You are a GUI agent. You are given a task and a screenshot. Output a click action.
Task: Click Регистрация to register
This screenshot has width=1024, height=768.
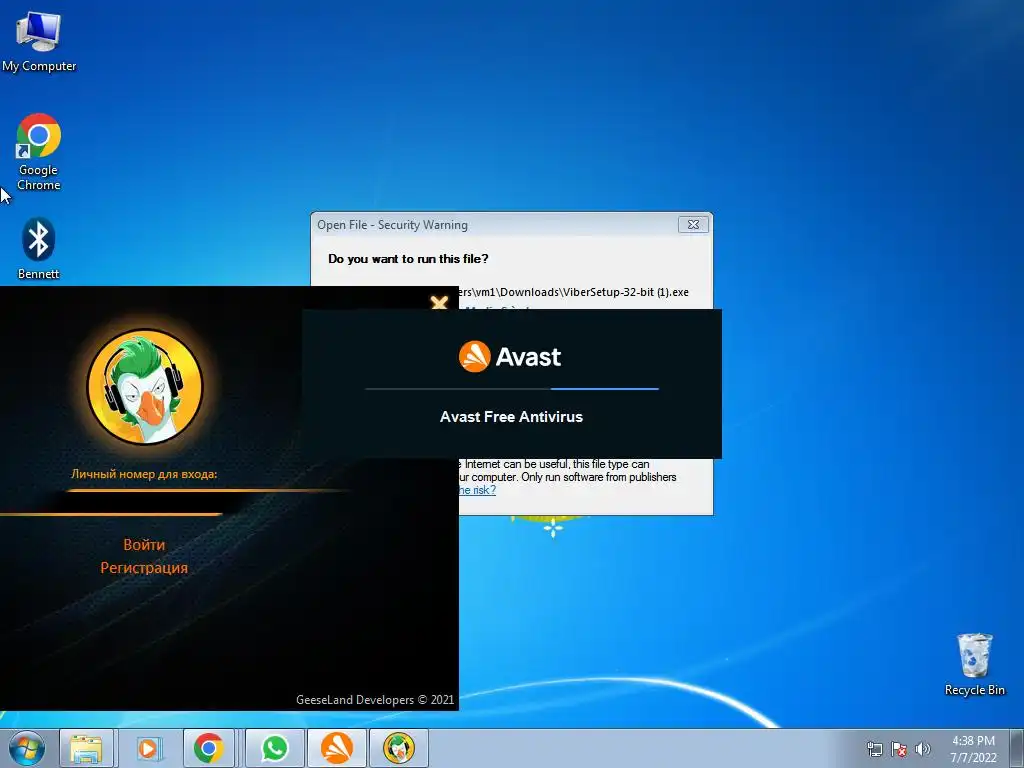pyautogui.click(x=144, y=568)
